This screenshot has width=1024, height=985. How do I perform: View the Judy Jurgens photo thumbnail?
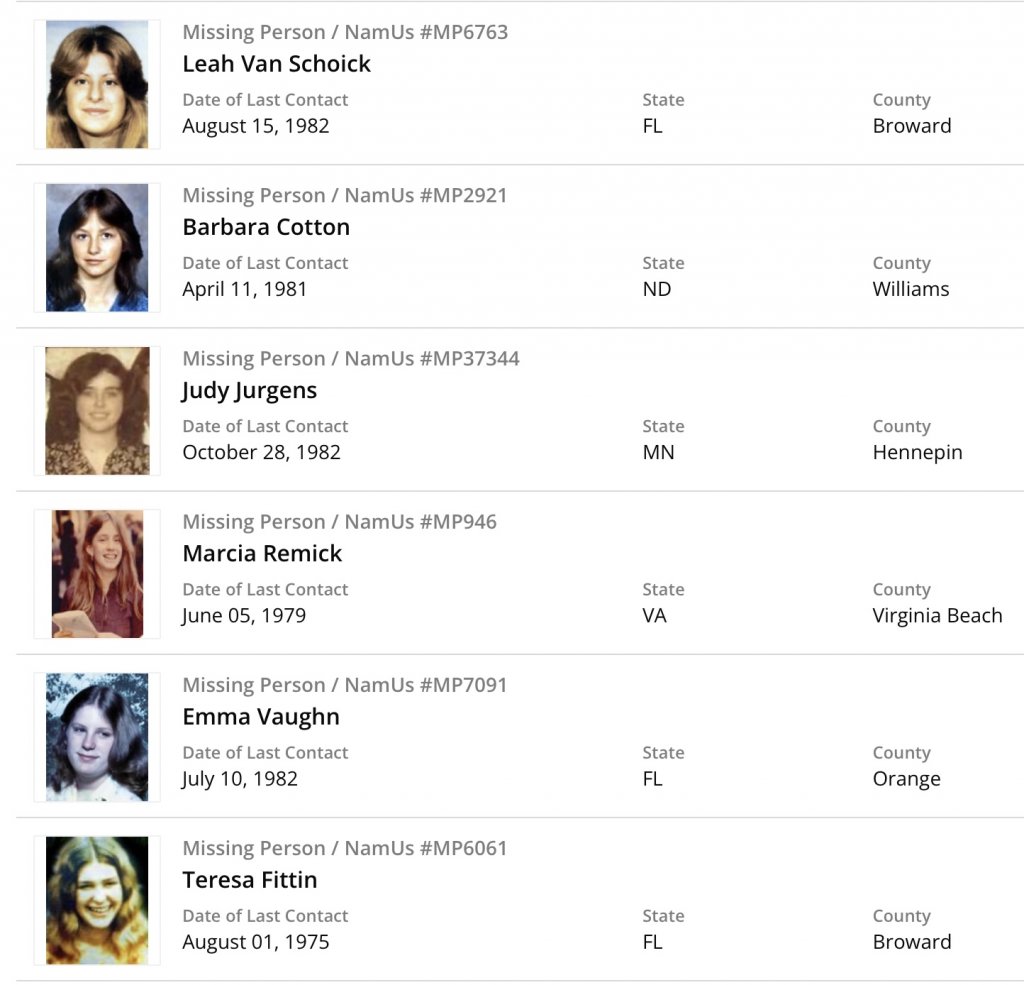tap(97, 411)
